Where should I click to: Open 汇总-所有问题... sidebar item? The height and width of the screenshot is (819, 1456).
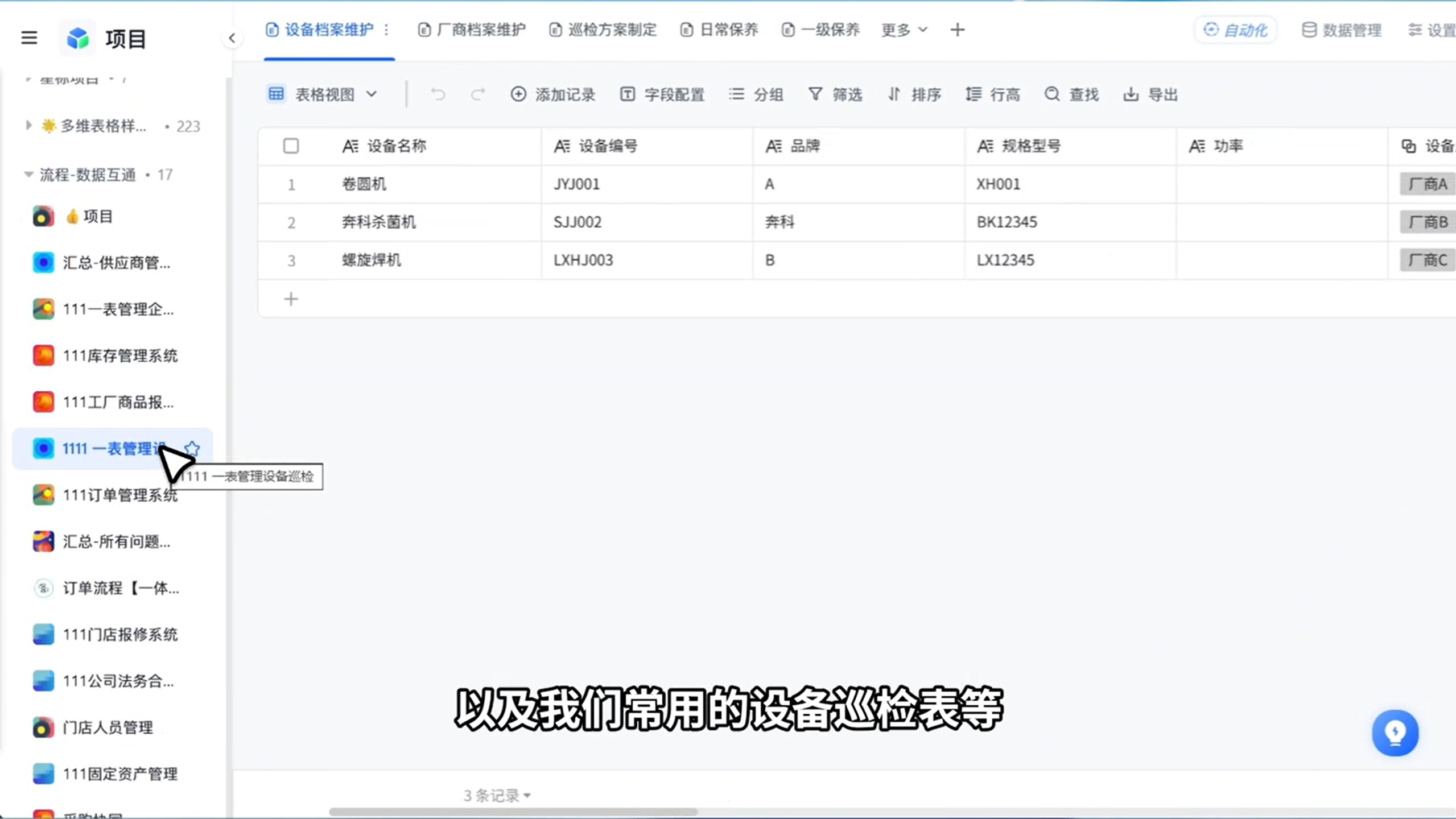click(113, 541)
